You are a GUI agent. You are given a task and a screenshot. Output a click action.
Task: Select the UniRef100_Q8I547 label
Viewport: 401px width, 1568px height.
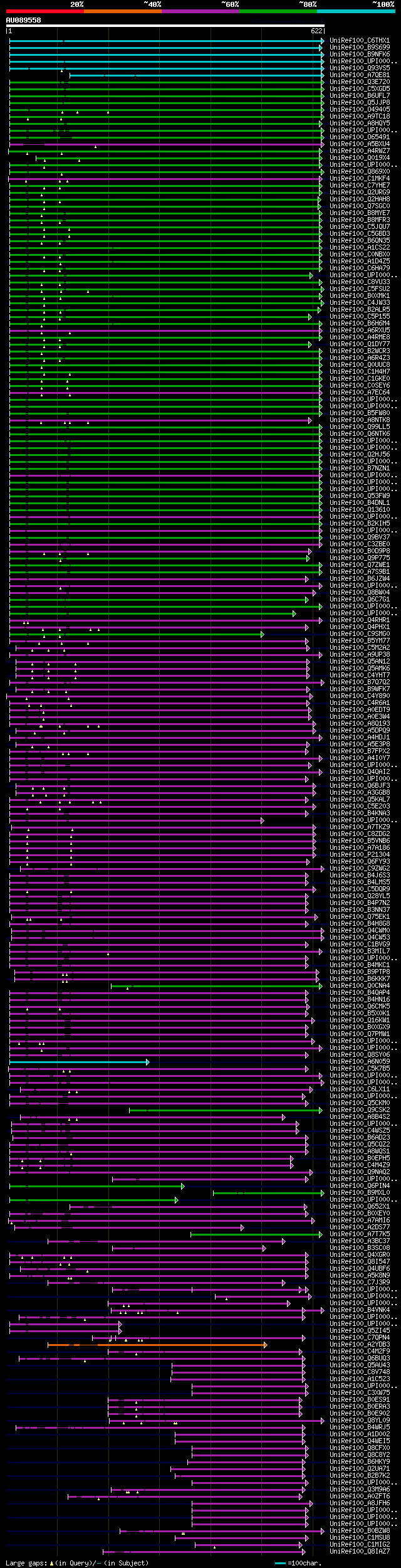(x=360, y=1262)
